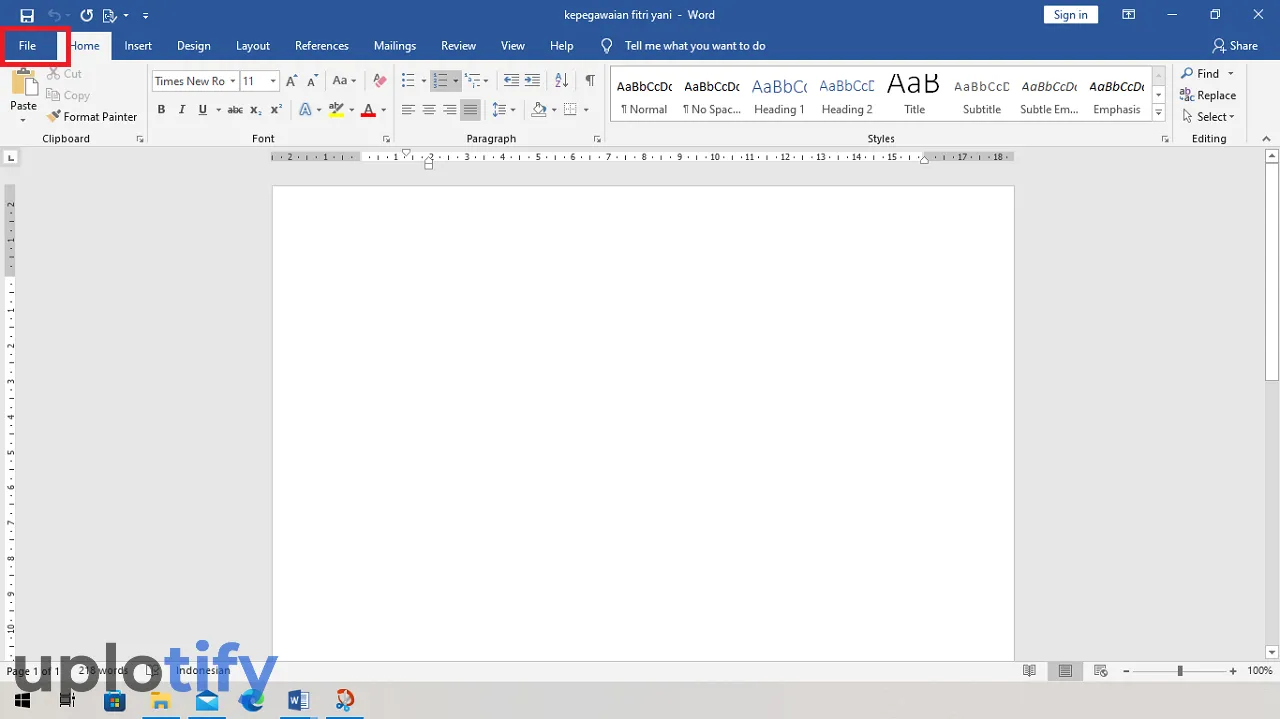The image size is (1280, 719).
Task: Open Microsoft Edge from taskbar
Action: tap(252, 700)
